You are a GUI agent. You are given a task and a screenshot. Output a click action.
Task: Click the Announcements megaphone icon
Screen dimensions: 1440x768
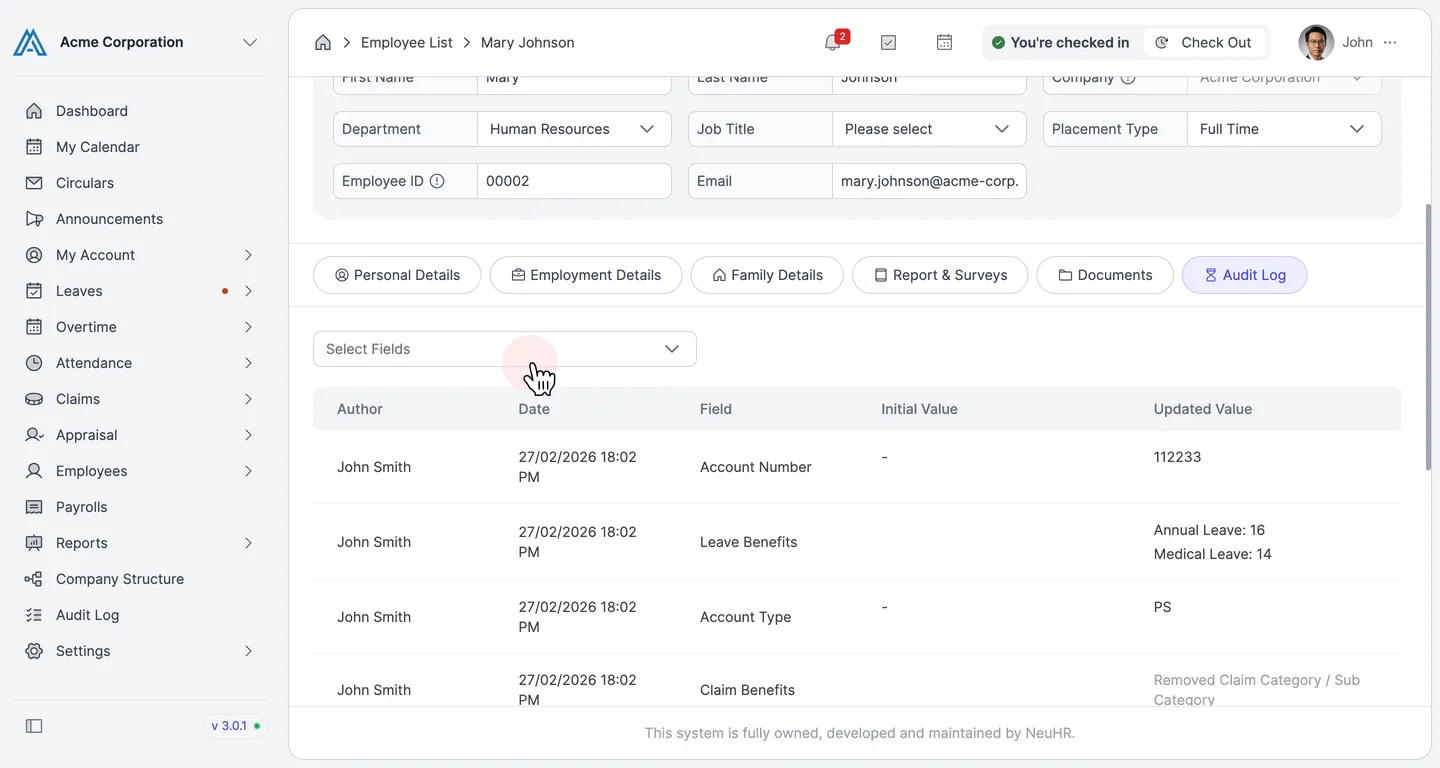pos(34,219)
